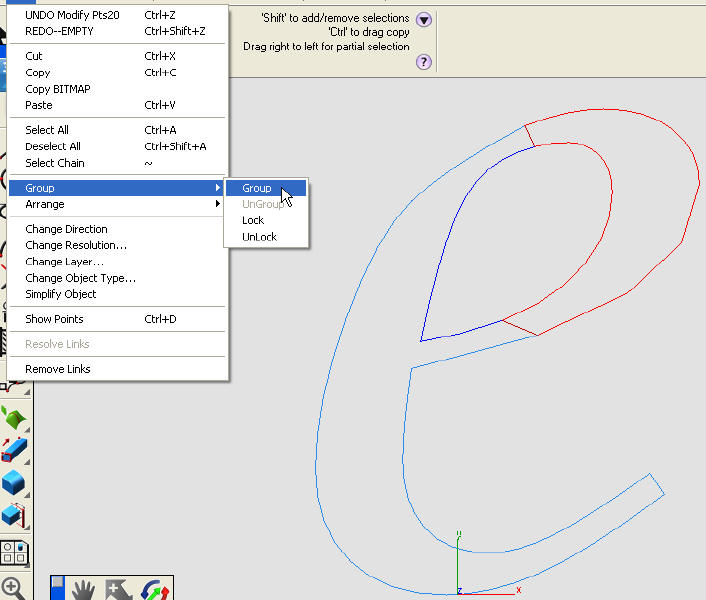The image size is (706, 600).
Task: Click the green Y axis line
Action: 457,563
